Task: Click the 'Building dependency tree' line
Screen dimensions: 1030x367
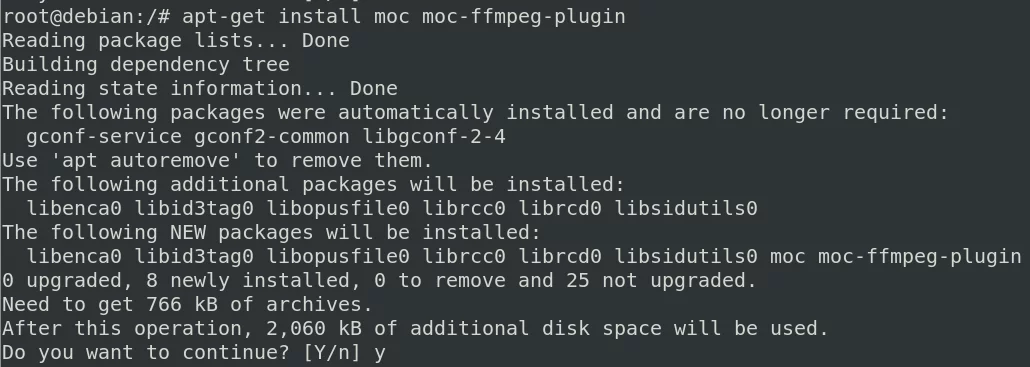Action: (146, 64)
